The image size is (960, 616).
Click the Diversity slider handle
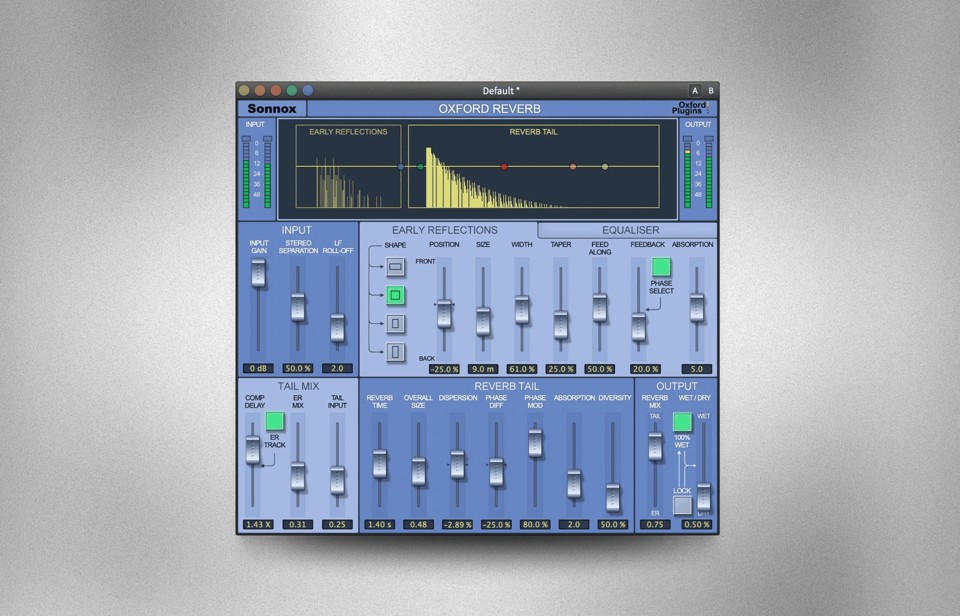click(613, 497)
